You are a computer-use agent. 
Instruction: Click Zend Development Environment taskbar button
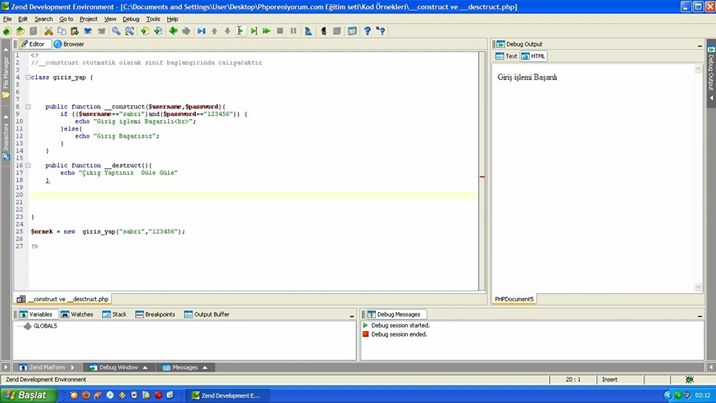pyautogui.click(x=226, y=396)
